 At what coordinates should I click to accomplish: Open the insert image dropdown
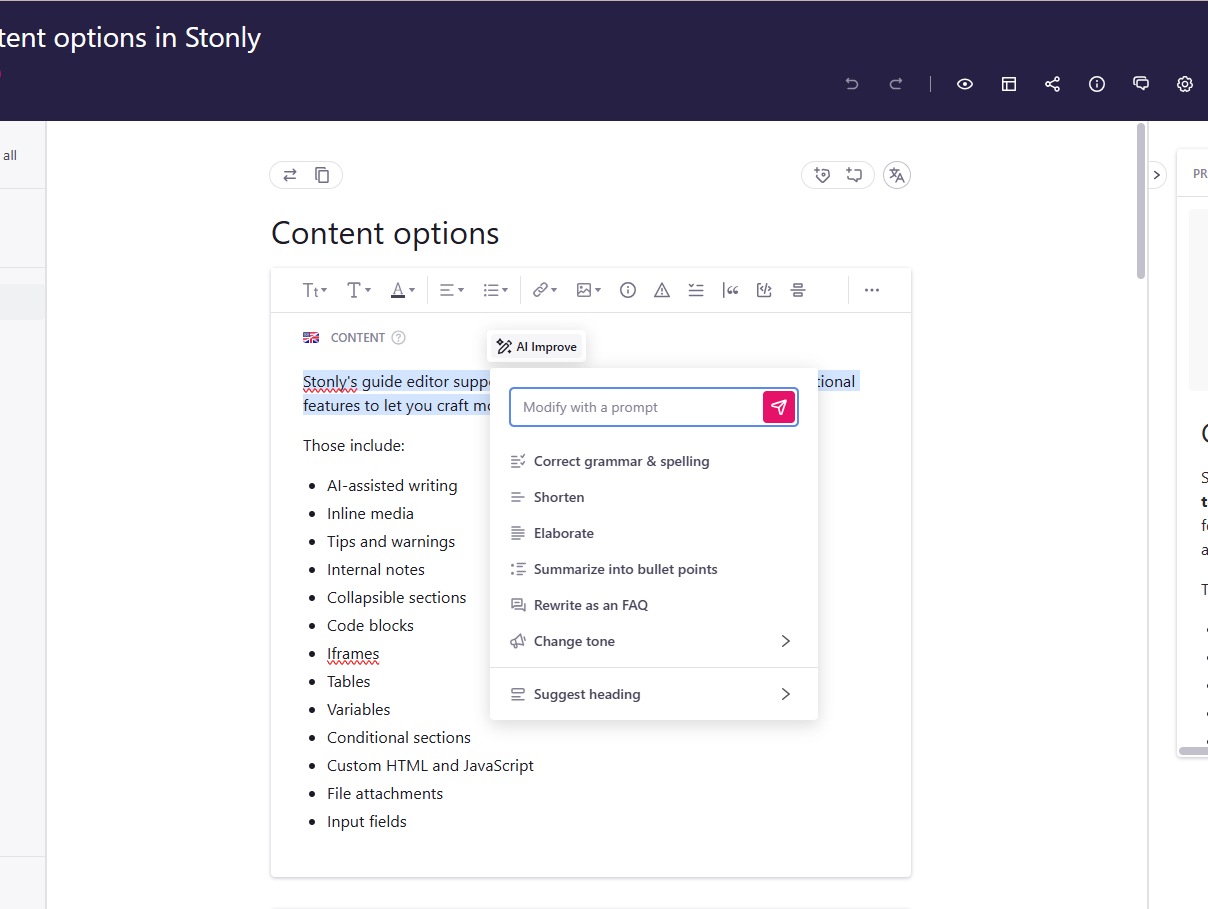[x=588, y=290]
